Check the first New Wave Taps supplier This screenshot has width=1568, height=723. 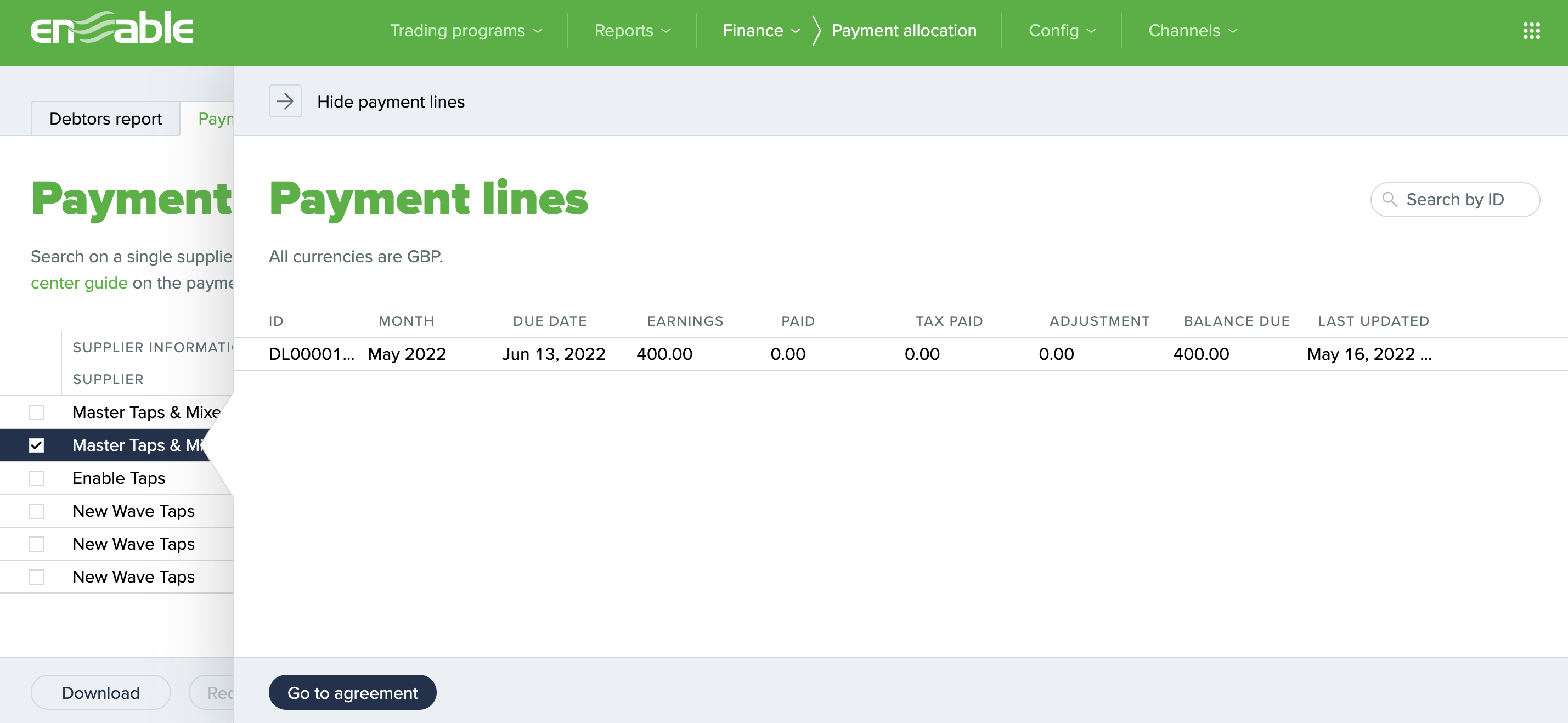[x=37, y=511]
